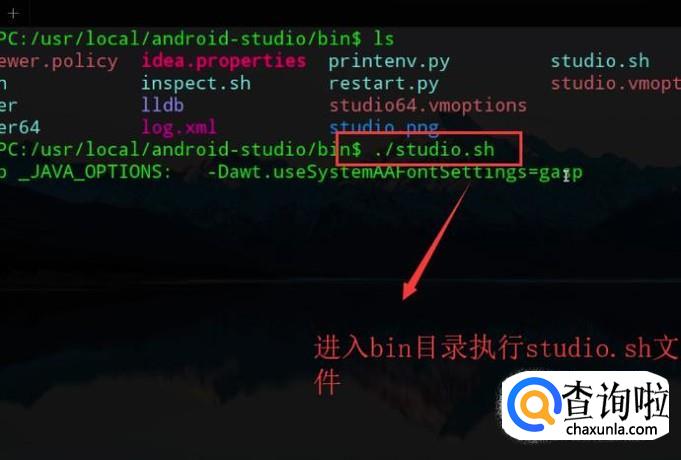The width and height of the screenshot is (681, 460).
Task: Click the studio.png file entry
Action: (384, 126)
